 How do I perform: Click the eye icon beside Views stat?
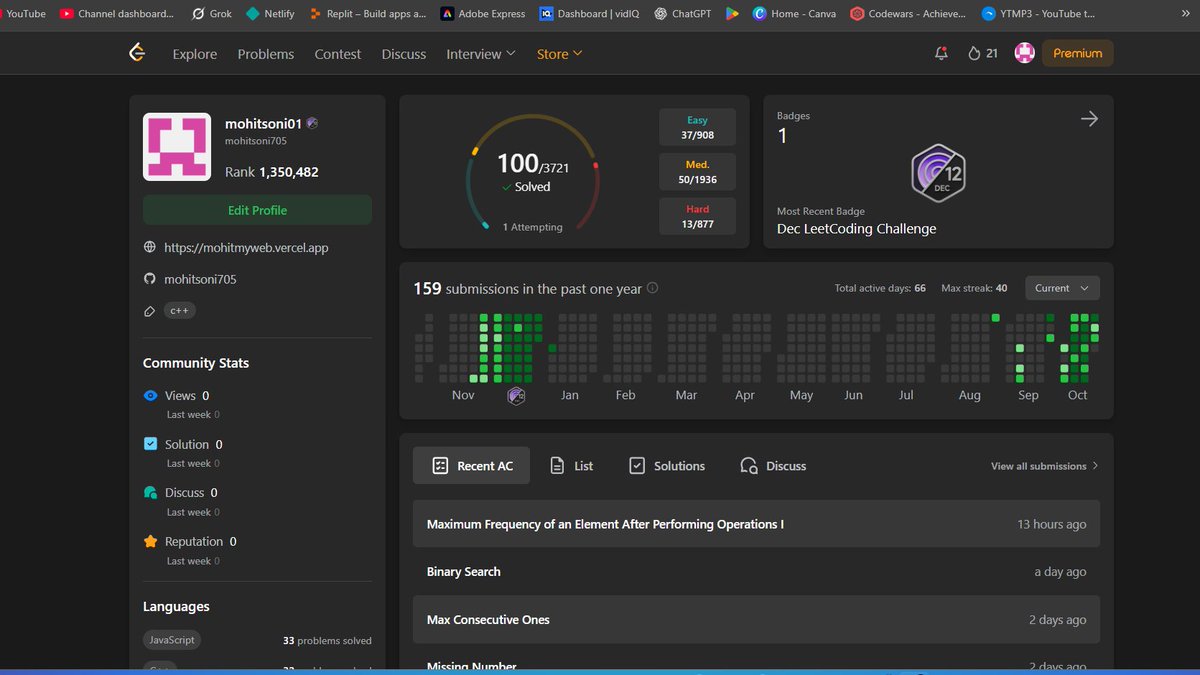(x=150, y=395)
